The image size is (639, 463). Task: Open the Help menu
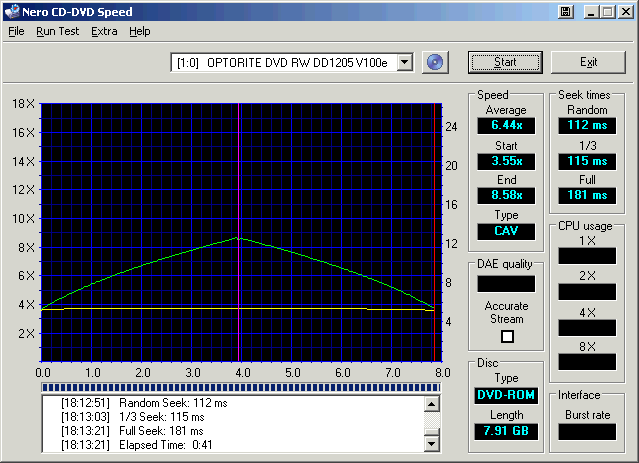140,31
